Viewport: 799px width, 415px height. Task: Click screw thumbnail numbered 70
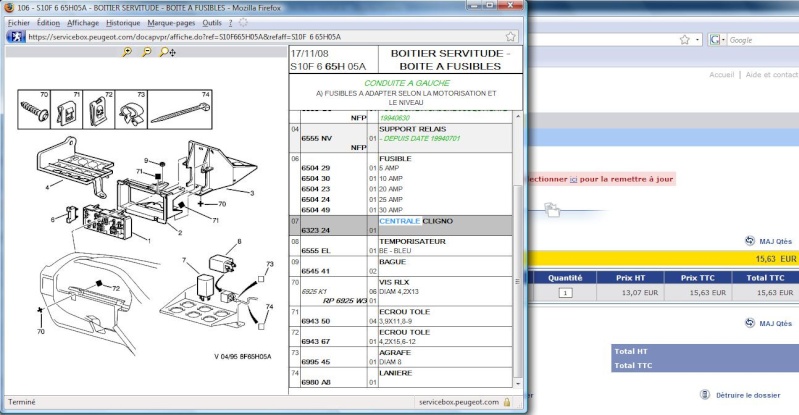tap(35, 110)
